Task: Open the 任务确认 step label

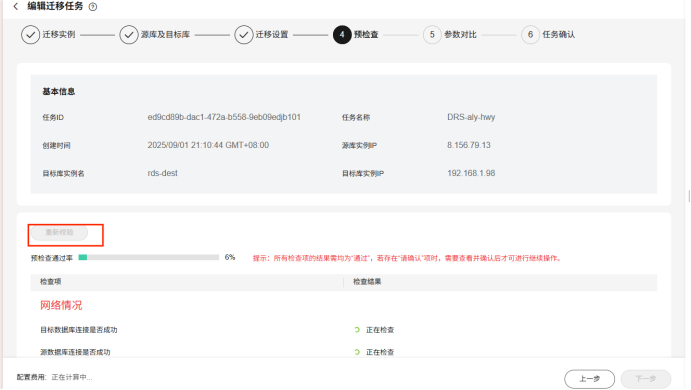Action: coord(559,34)
